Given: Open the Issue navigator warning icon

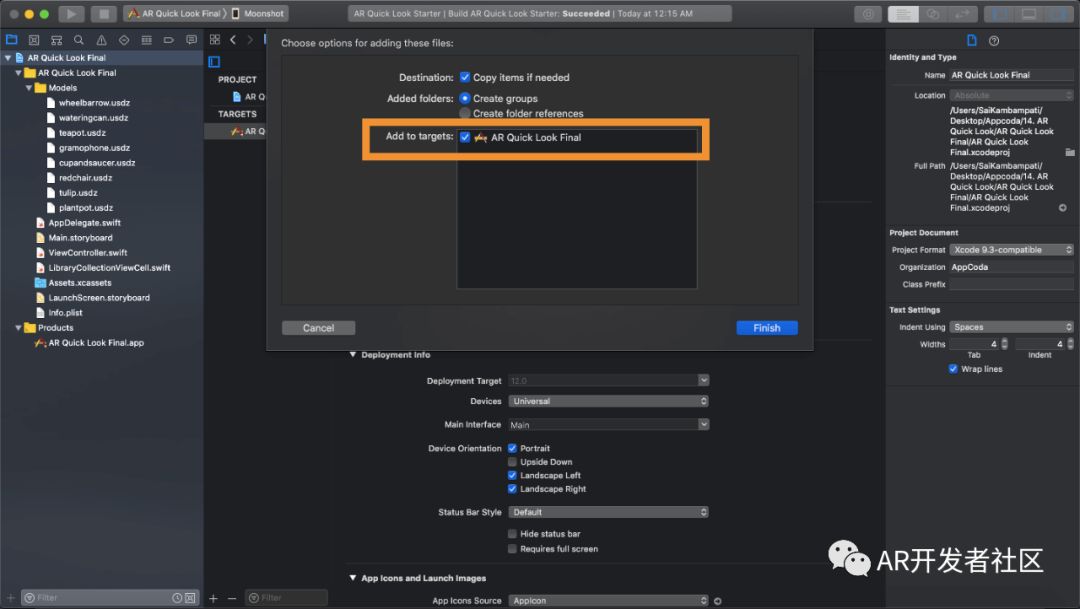Looking at the screenshot, I should point(101,40).
